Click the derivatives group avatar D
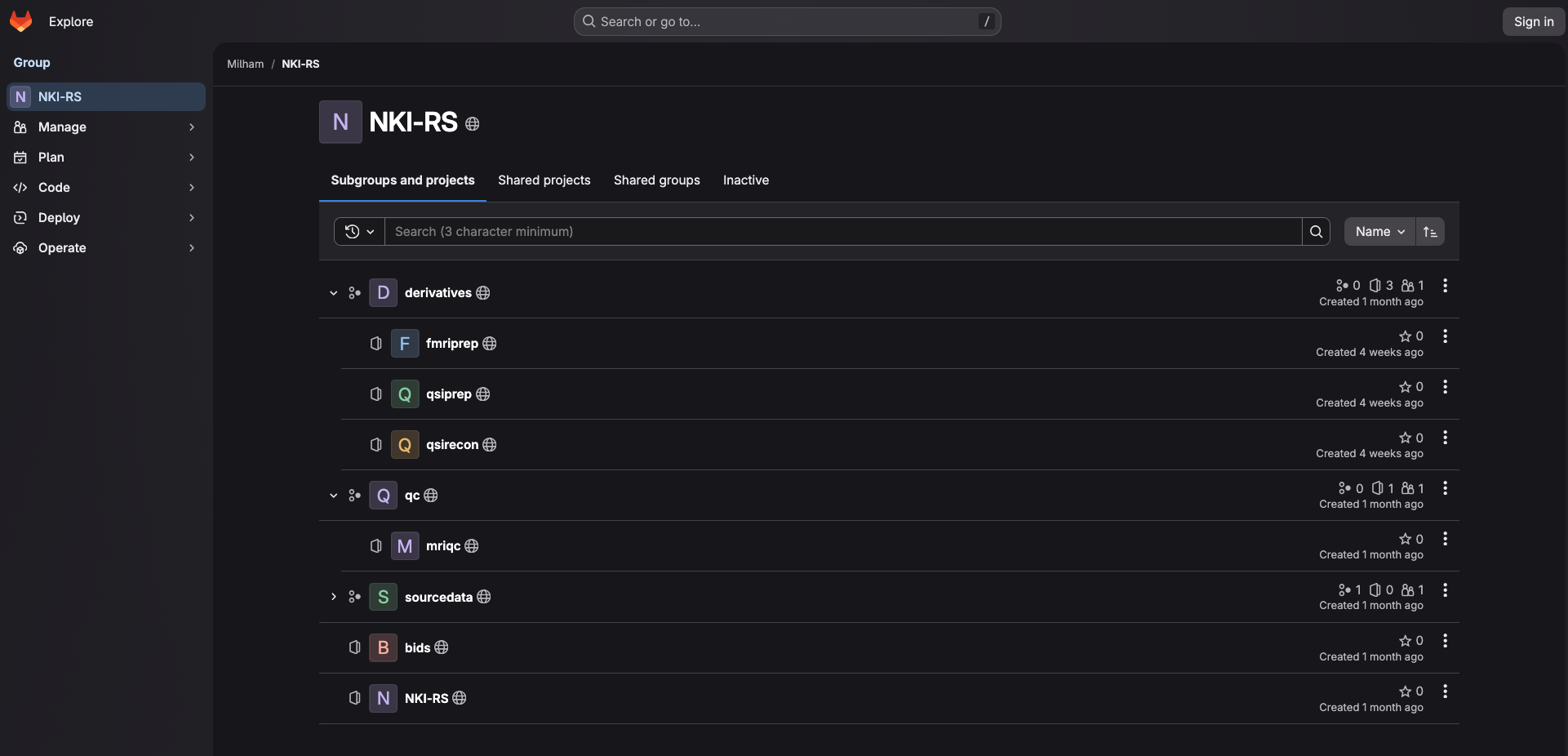1568x756 pixels. 383,292
